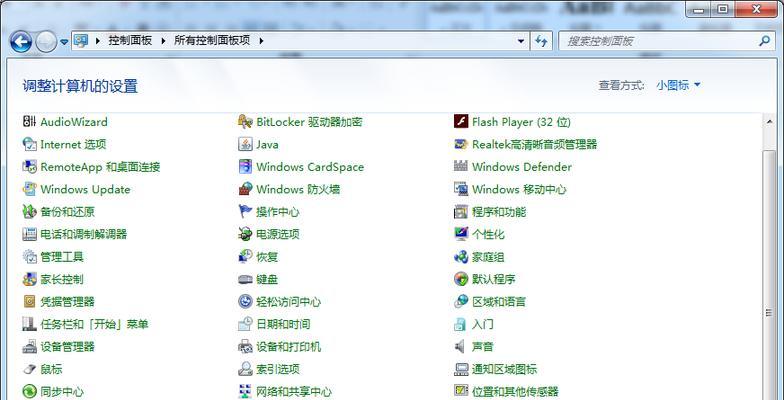Open the 设备管理器 link
Image resolution: width=784 pixels, height=400 pixels.
[x=68, y=346]
